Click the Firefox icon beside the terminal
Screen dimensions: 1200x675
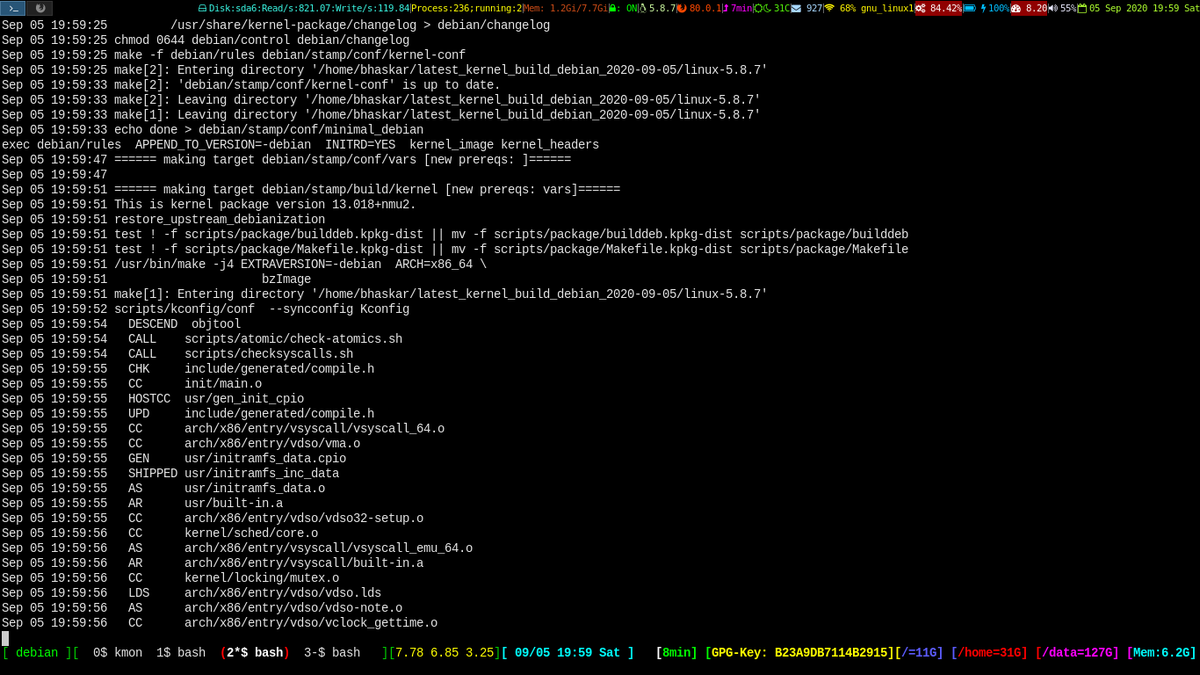(40, 8)
